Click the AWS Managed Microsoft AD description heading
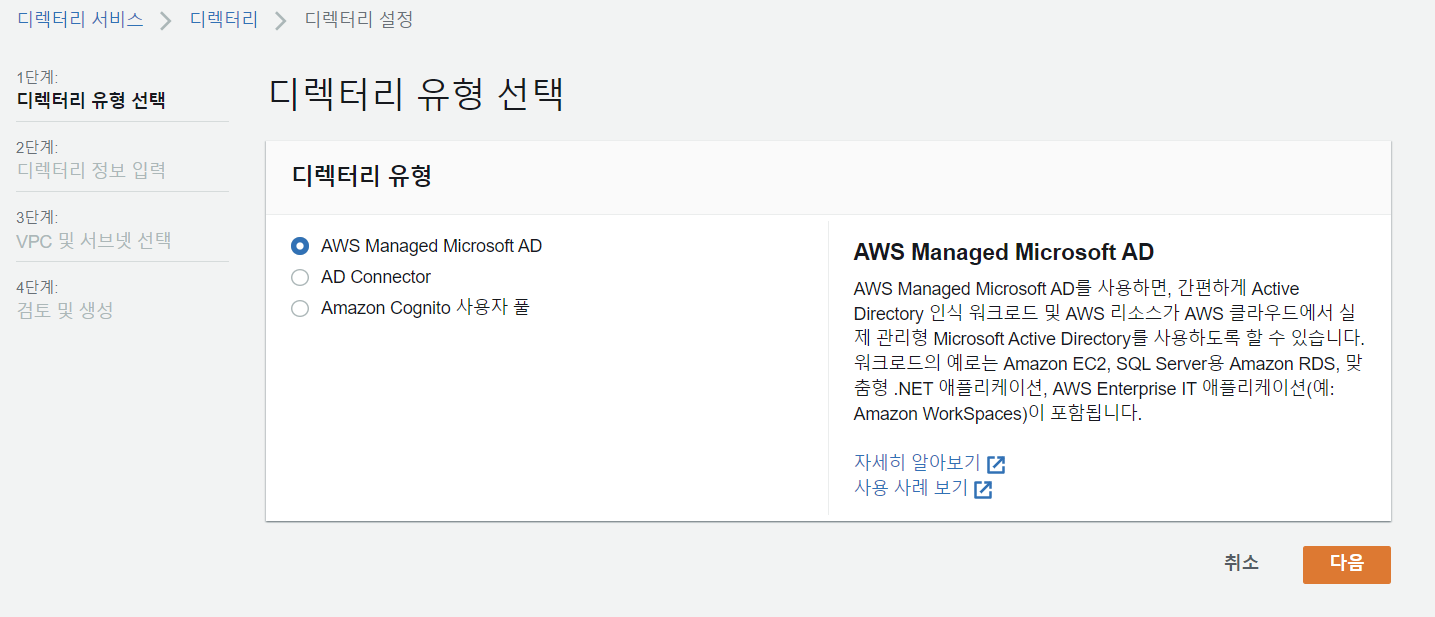This screenshot has width=1435, height=617. [1003, 251]
